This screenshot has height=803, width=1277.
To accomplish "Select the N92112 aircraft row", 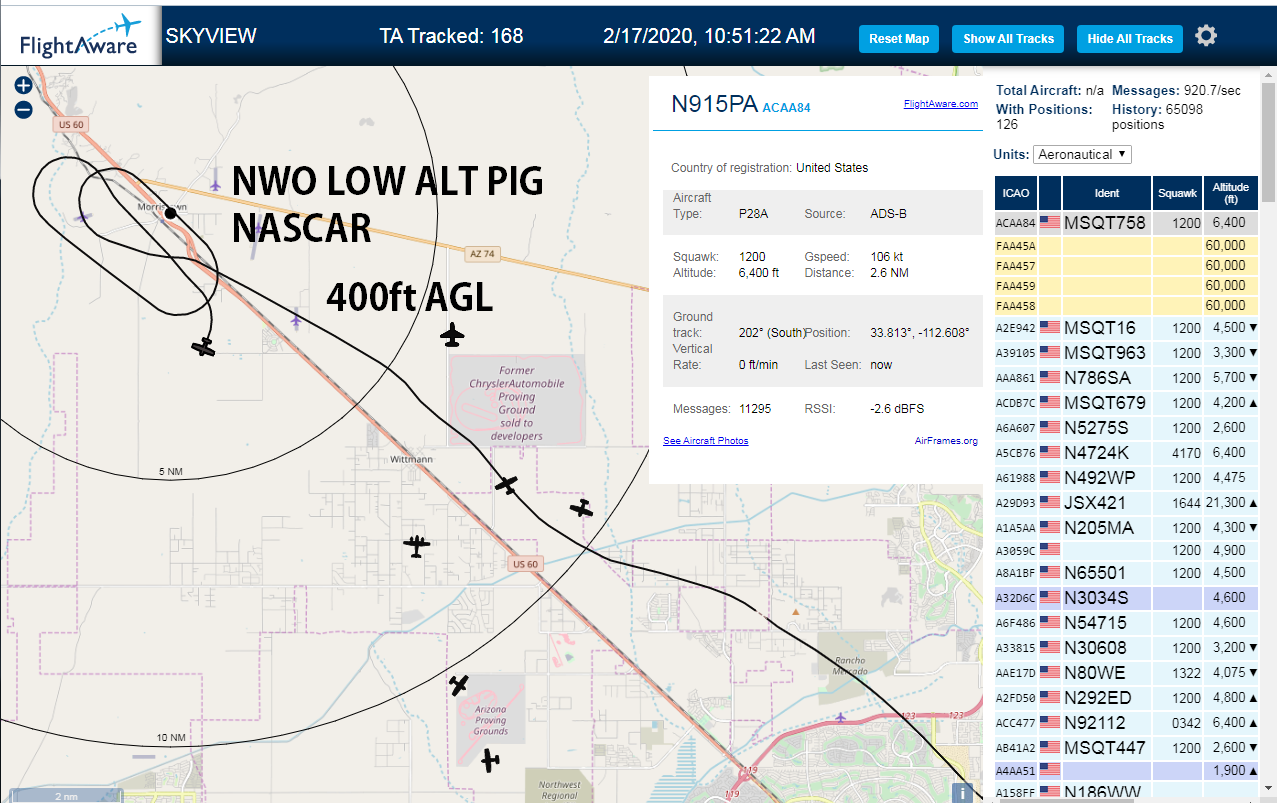I will [1127, 723].
